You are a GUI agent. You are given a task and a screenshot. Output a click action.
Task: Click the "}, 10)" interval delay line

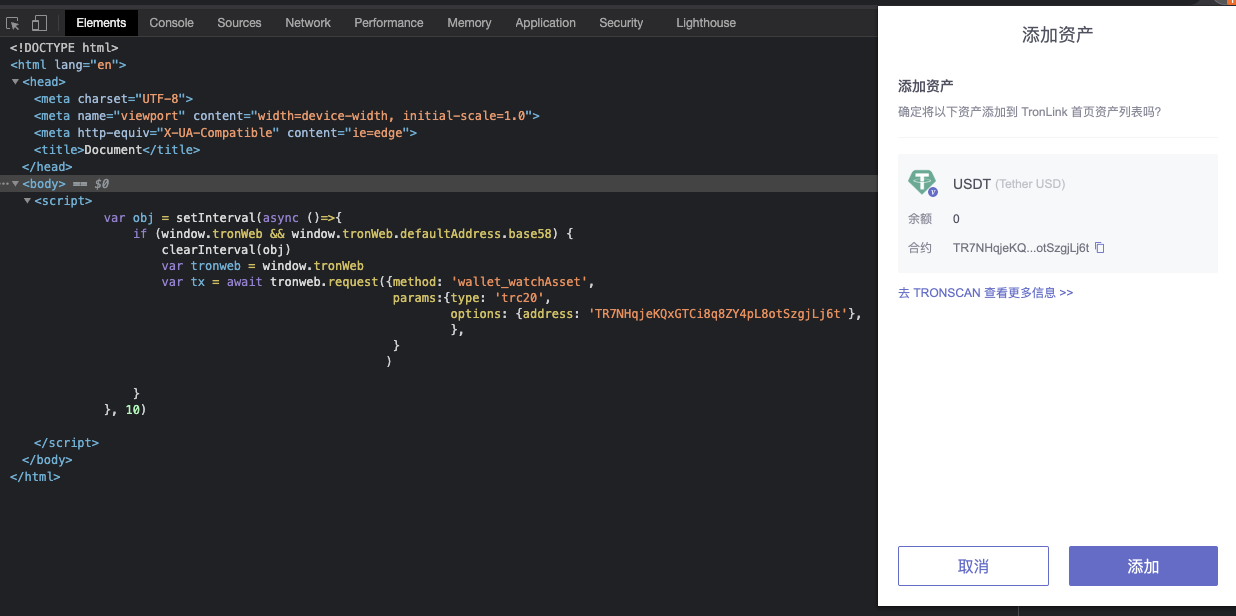click(124, 410)
